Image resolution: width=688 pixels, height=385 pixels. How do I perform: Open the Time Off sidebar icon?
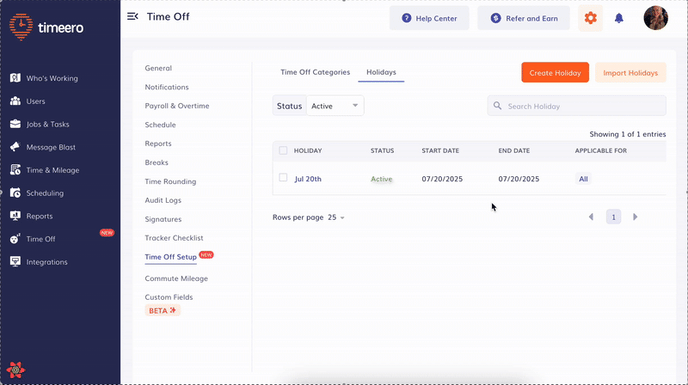pos(15,238)
